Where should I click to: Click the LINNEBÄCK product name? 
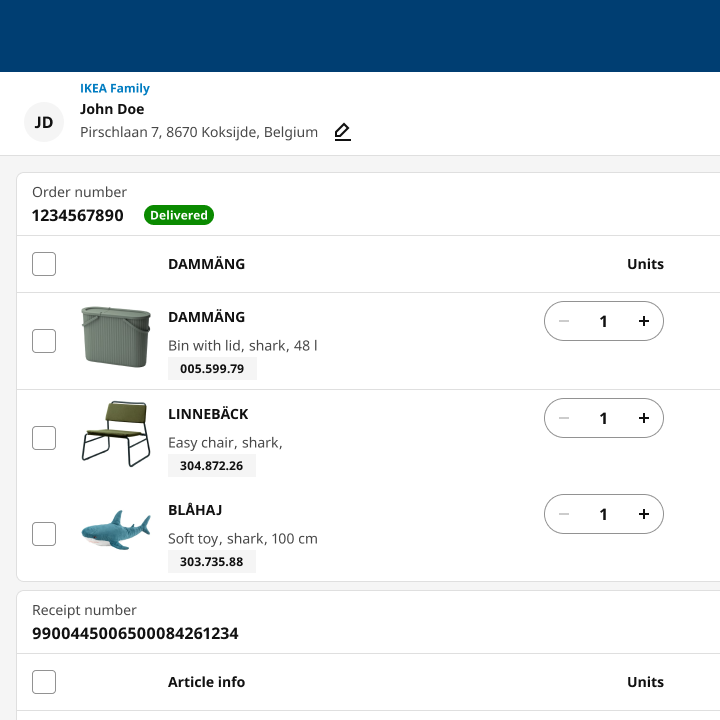(x=208, y=414)
